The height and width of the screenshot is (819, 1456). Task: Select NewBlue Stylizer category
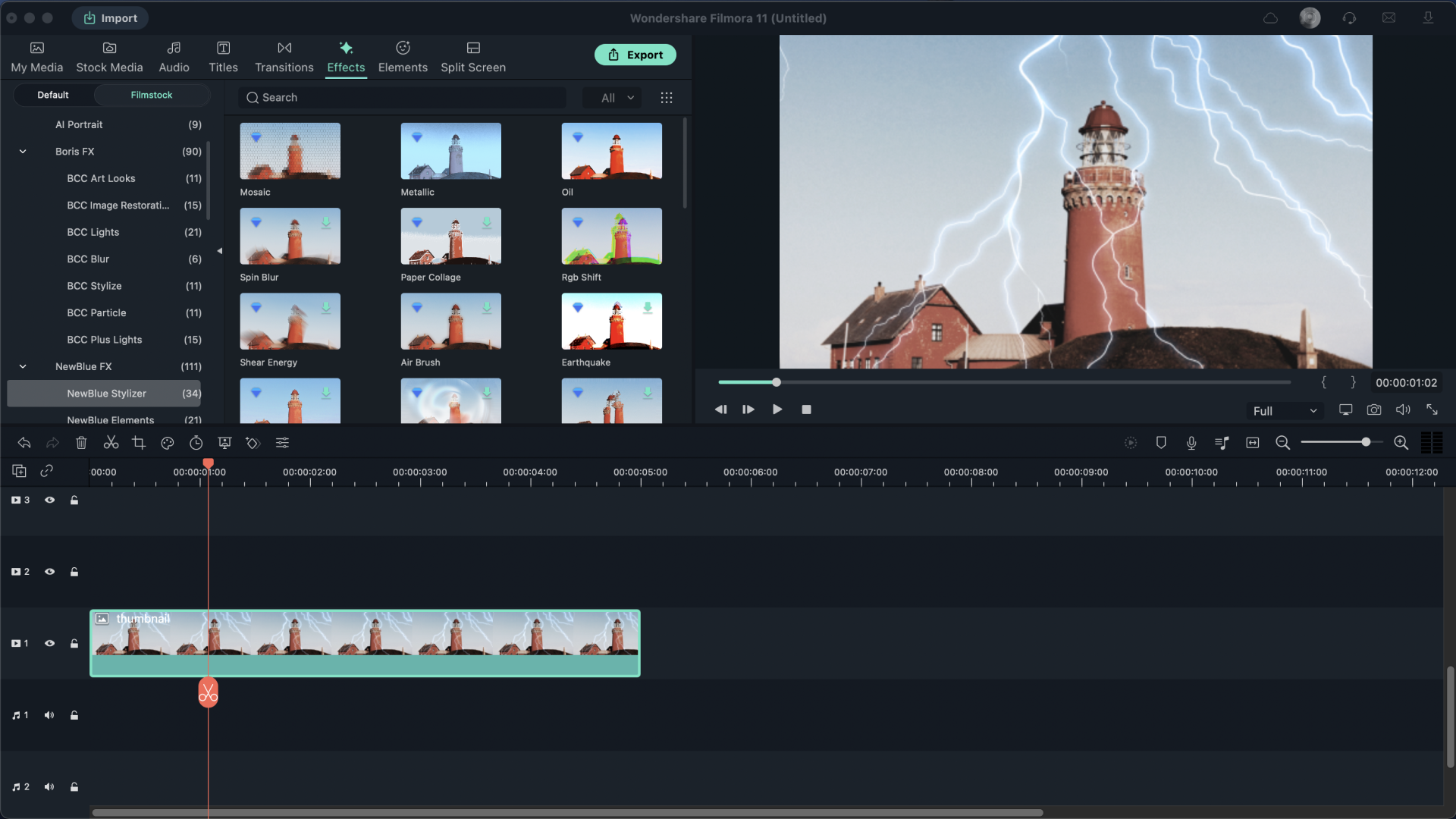[x=105, y=394]
